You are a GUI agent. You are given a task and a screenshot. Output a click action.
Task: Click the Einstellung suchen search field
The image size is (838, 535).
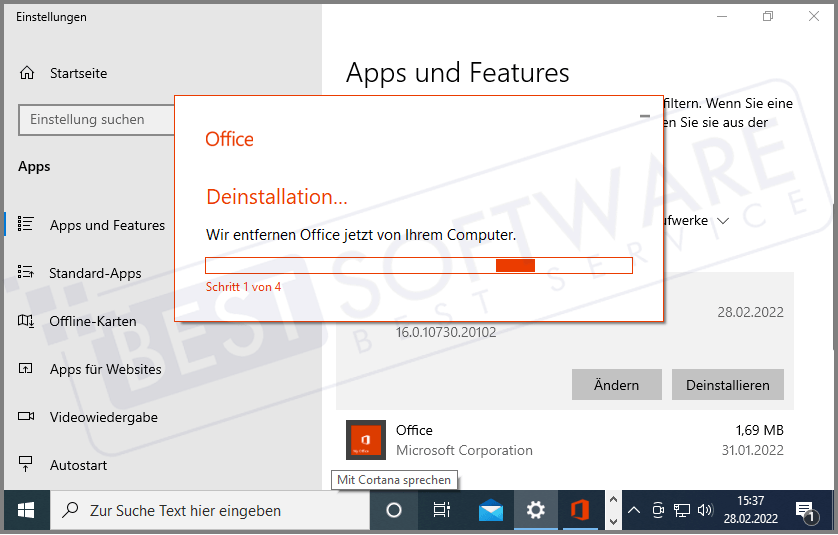97,119
